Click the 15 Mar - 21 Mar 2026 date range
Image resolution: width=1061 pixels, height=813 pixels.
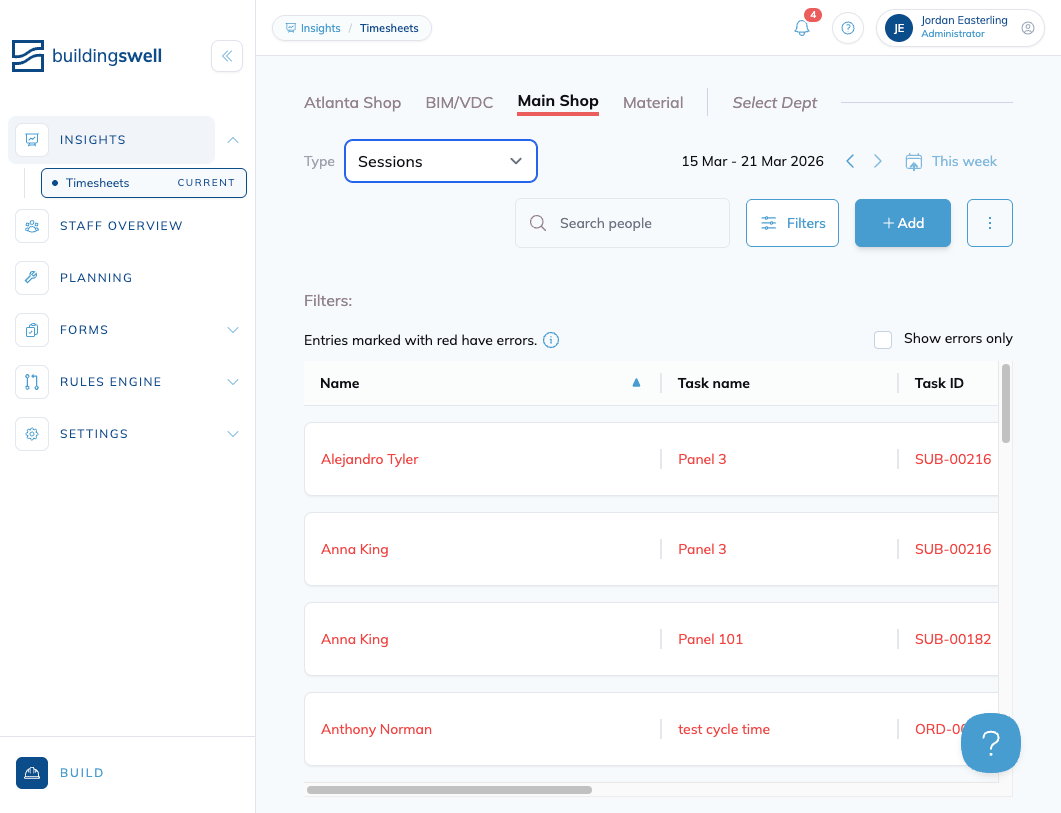(x=752, y=161)
